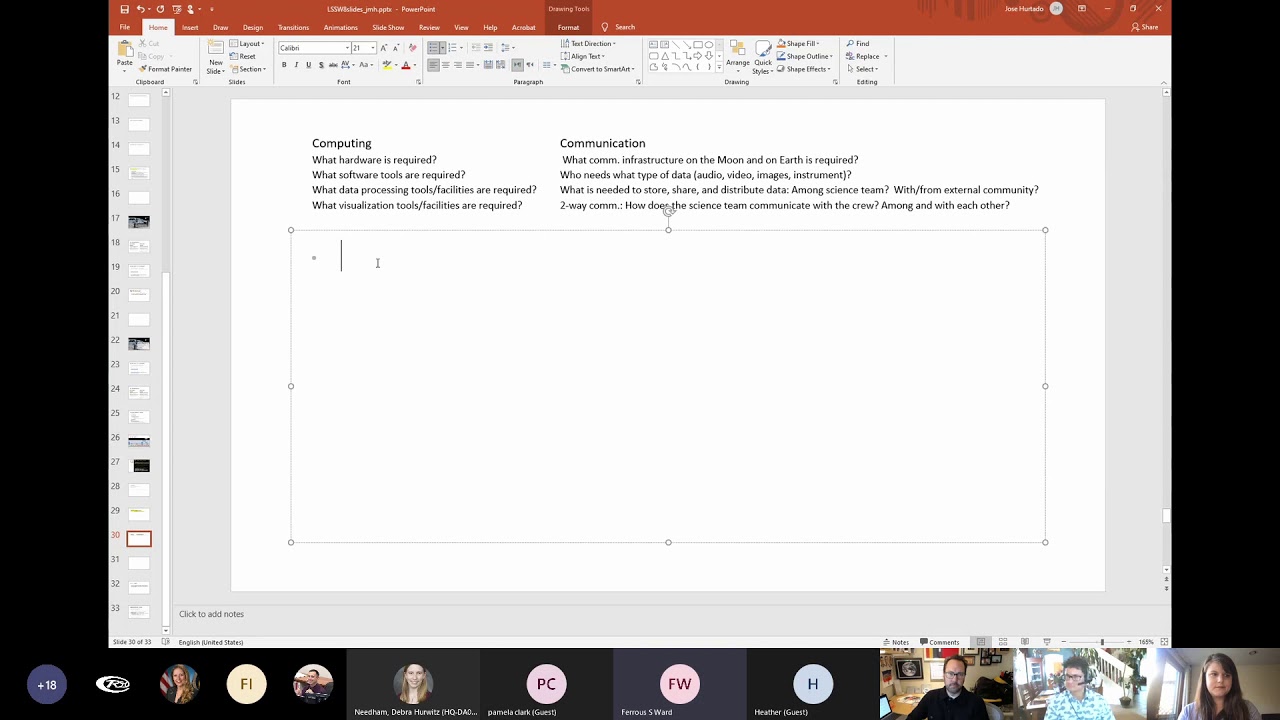The height and width of the screenshot is (720, 1280).
Task: Adjust the zoom slider in status bar
Action: 1101,642
